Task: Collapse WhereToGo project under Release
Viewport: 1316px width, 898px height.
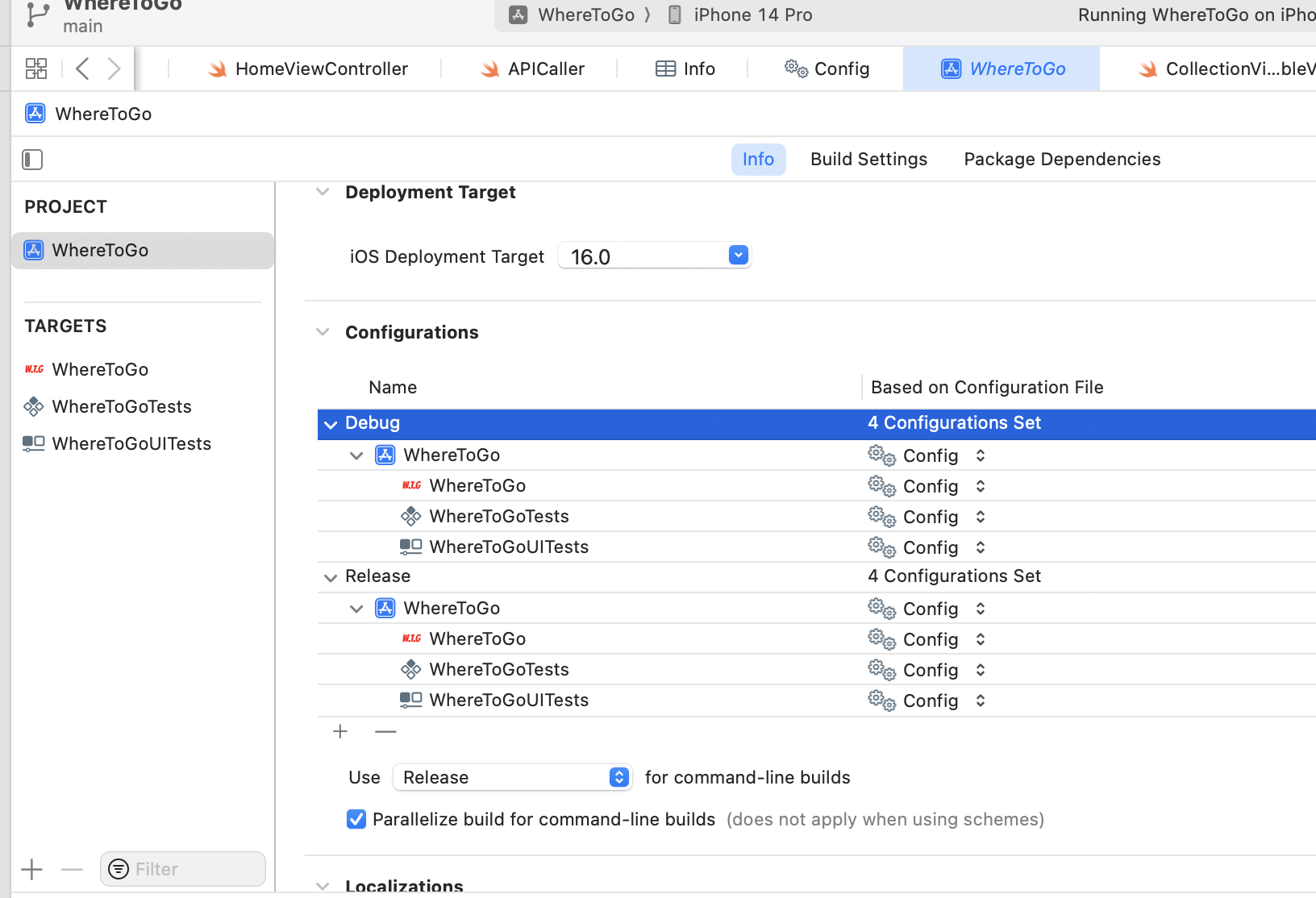Action: (x=356, y=609)
